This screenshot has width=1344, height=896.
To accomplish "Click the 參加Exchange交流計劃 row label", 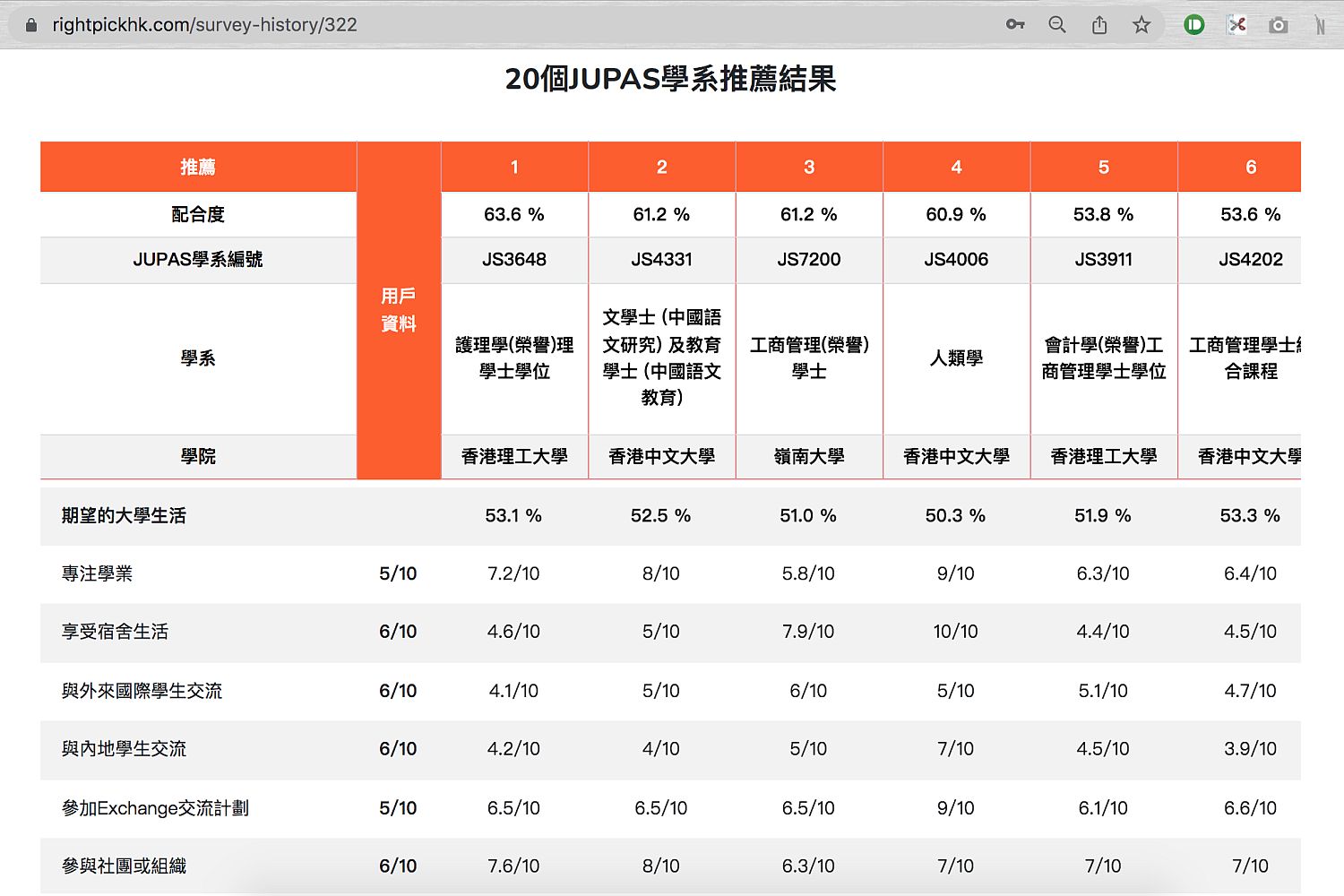I will [155, 809].
